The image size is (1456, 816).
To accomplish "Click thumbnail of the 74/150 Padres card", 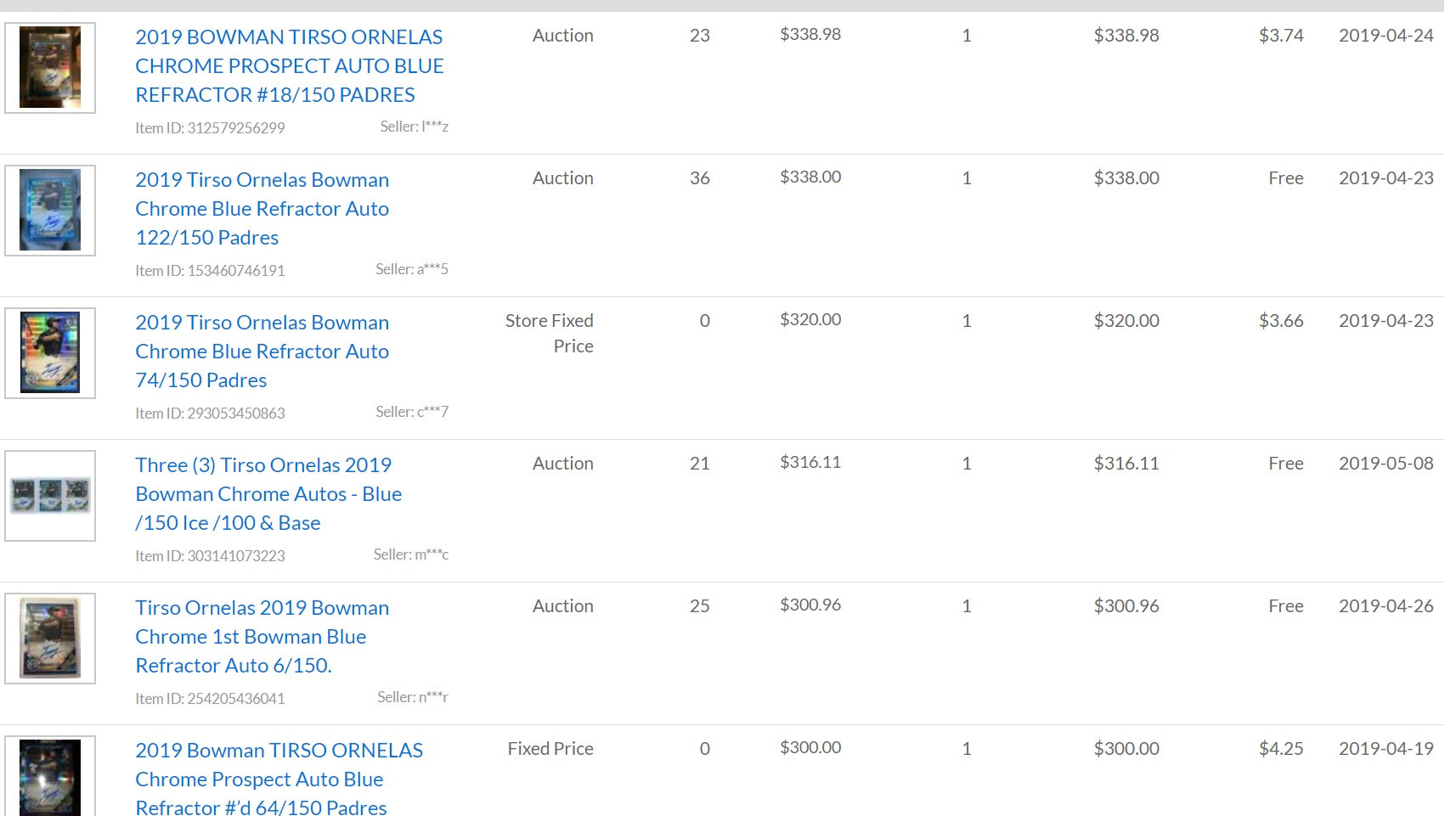I will (x=50, y=352).
